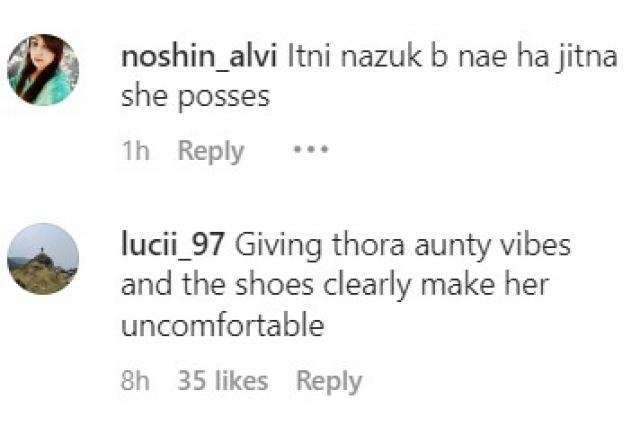The width and height of the screenshot is (640, 426).
Task: Click the 8h timestamp on lucii_97's comment
Action: point(135,381)
